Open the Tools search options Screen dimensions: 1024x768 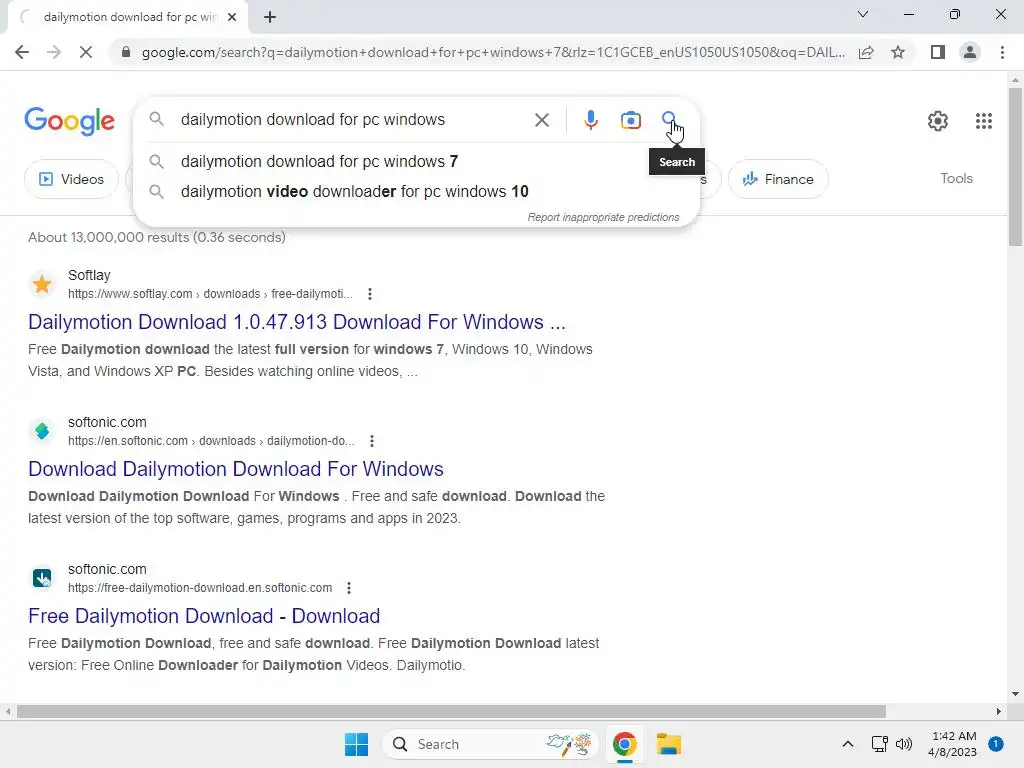click(956, 178)
